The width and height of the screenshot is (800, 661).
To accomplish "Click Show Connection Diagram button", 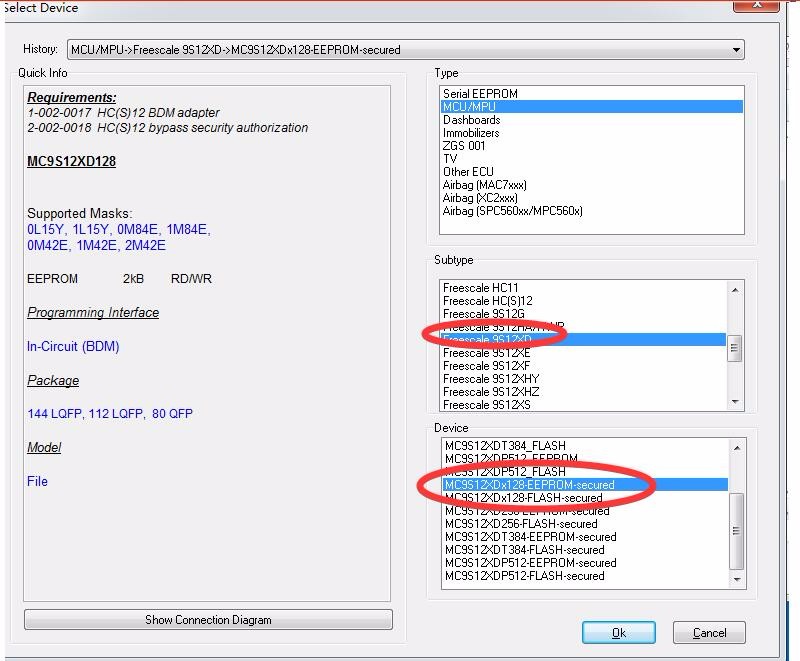I will click(x=208, y=620).
